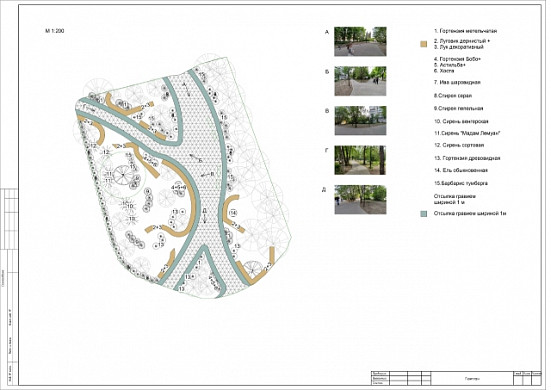Click the circled 14 marker on the plan
This screenshot has height=390, width=551.
233,213
